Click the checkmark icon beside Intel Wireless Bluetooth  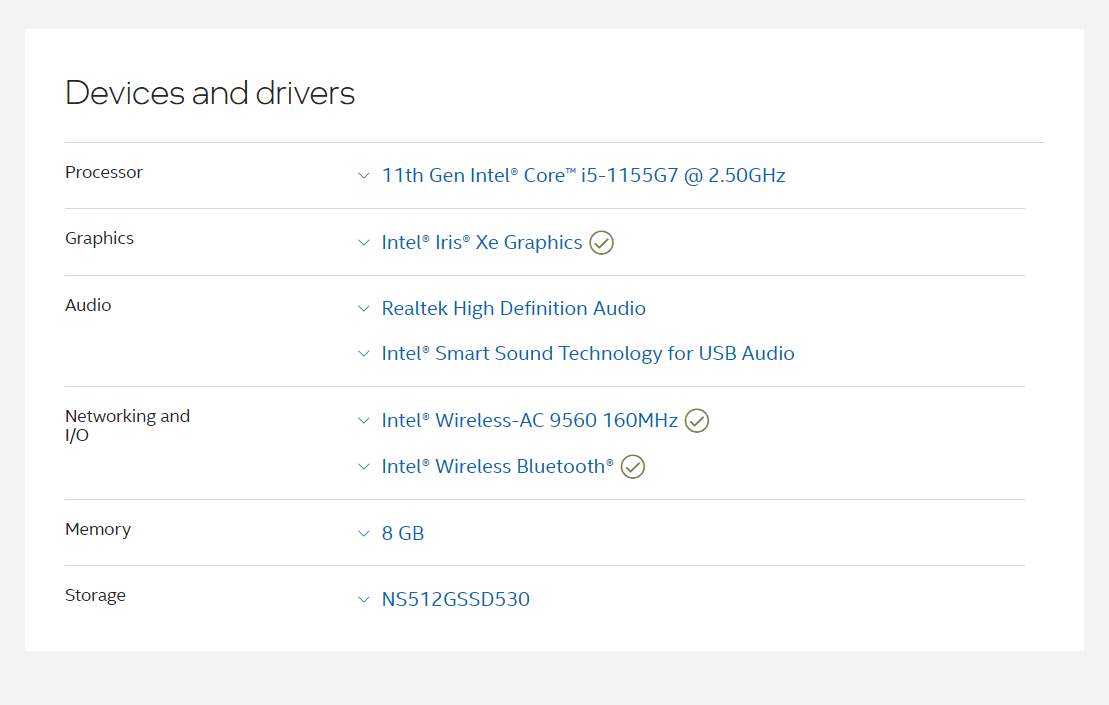[x=632, y=467]
